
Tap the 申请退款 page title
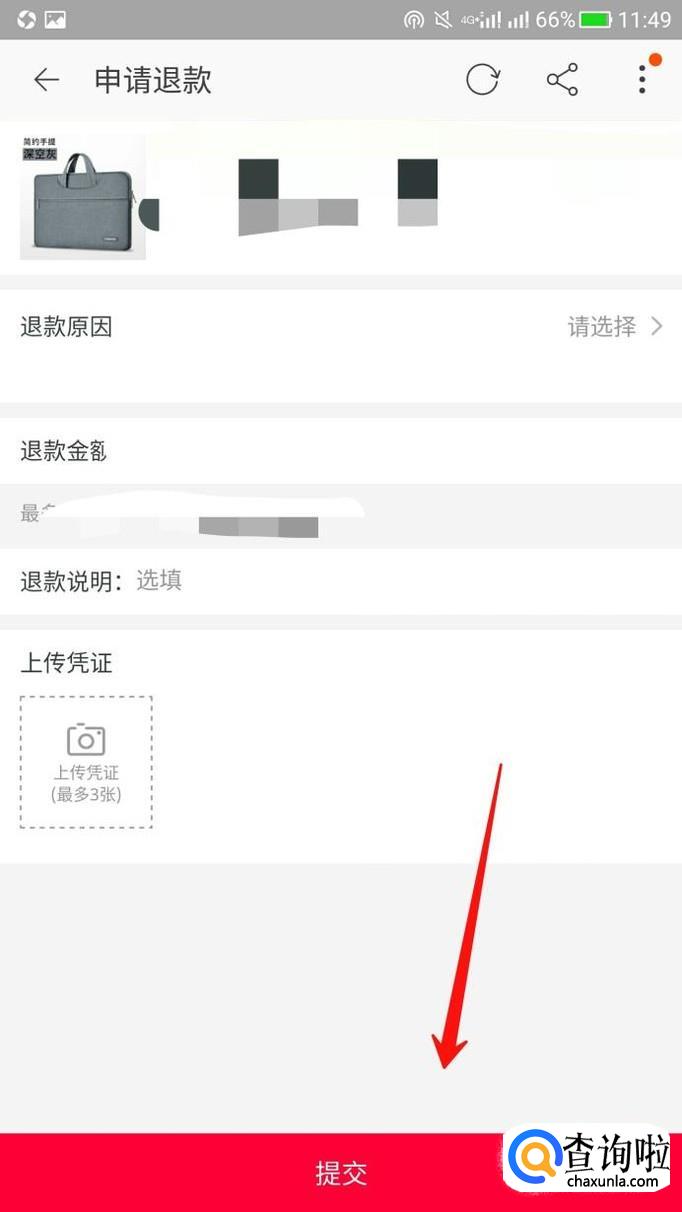pyautogui.click(x=153, y=80)
